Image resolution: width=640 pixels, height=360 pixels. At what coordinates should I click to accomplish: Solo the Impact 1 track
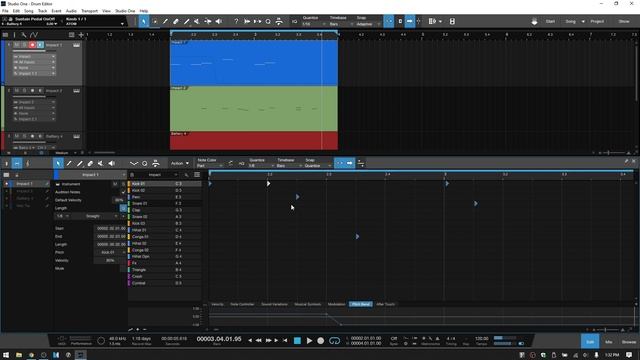pyautogui.click(x=24, y=45)
